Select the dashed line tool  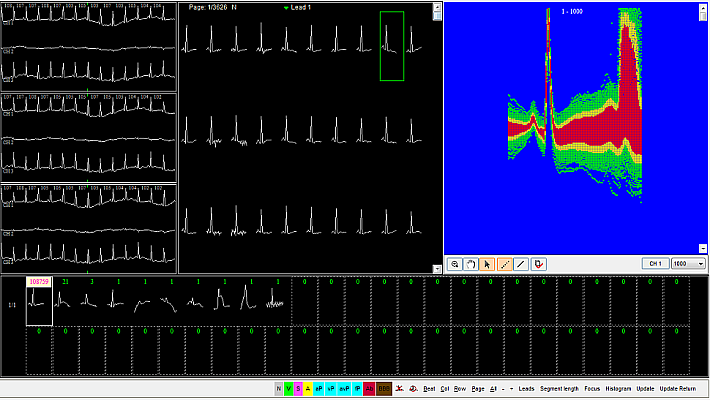(504, 264)
